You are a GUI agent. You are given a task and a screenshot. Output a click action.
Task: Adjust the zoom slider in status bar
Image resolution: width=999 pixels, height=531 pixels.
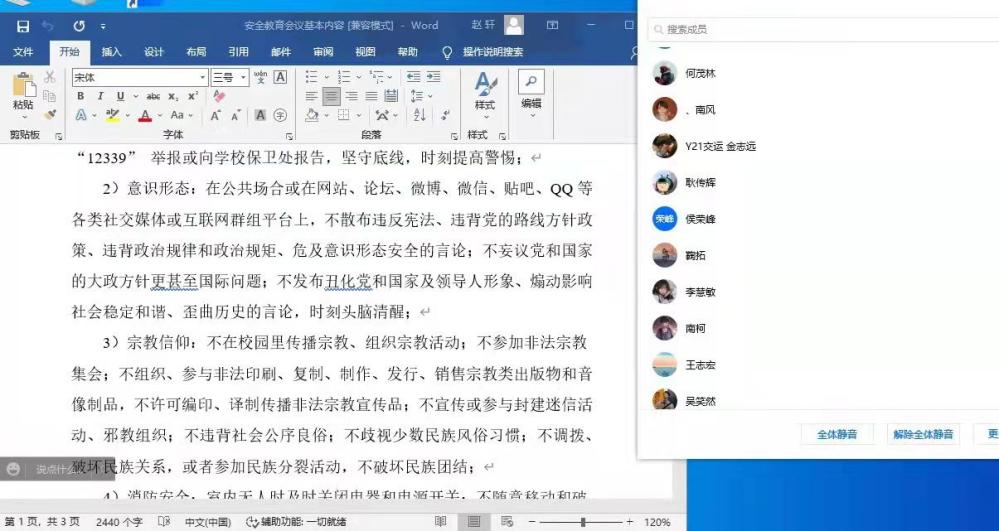583,522
